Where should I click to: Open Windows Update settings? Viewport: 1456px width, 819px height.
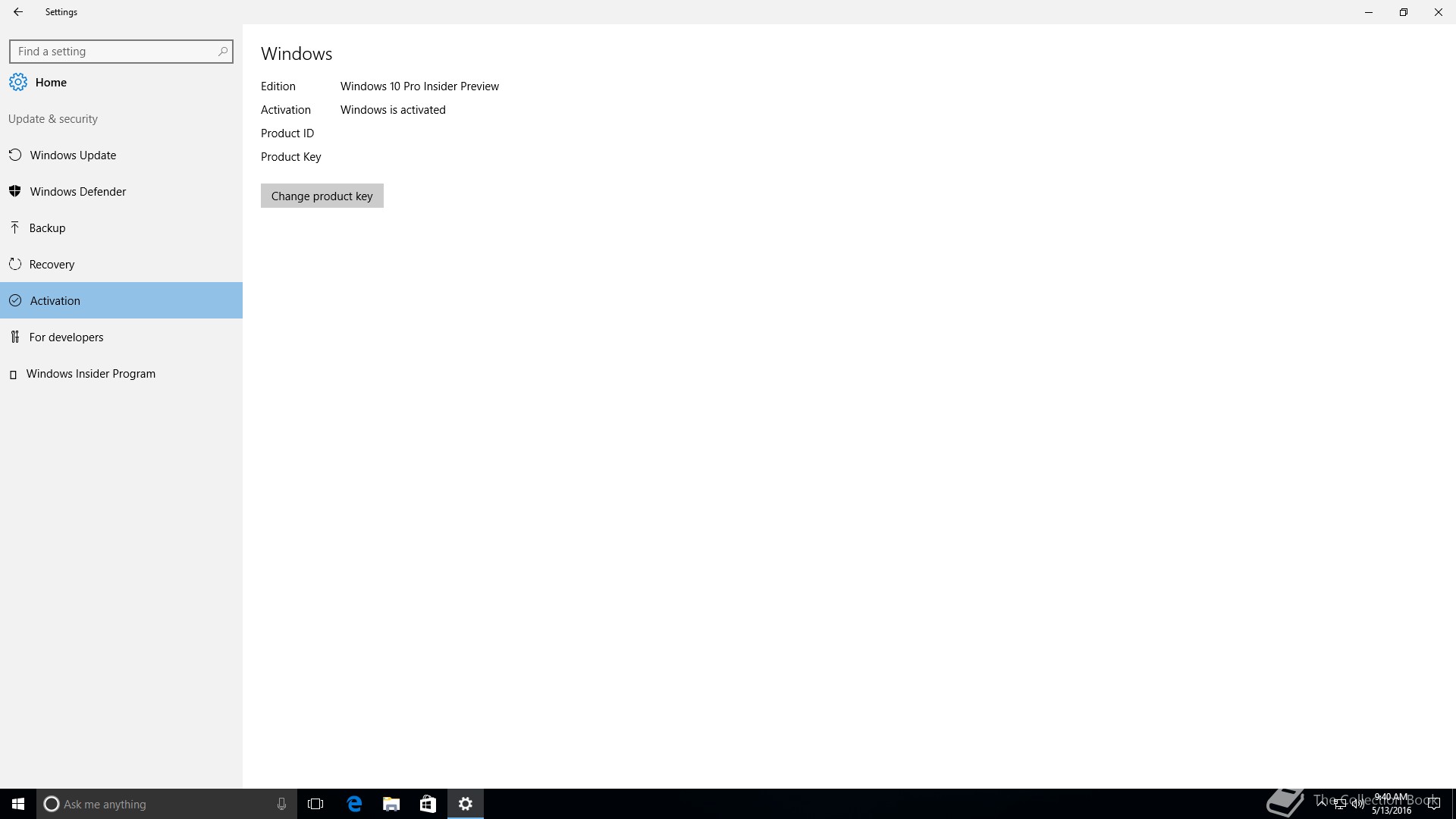click(x=121, y=155)
